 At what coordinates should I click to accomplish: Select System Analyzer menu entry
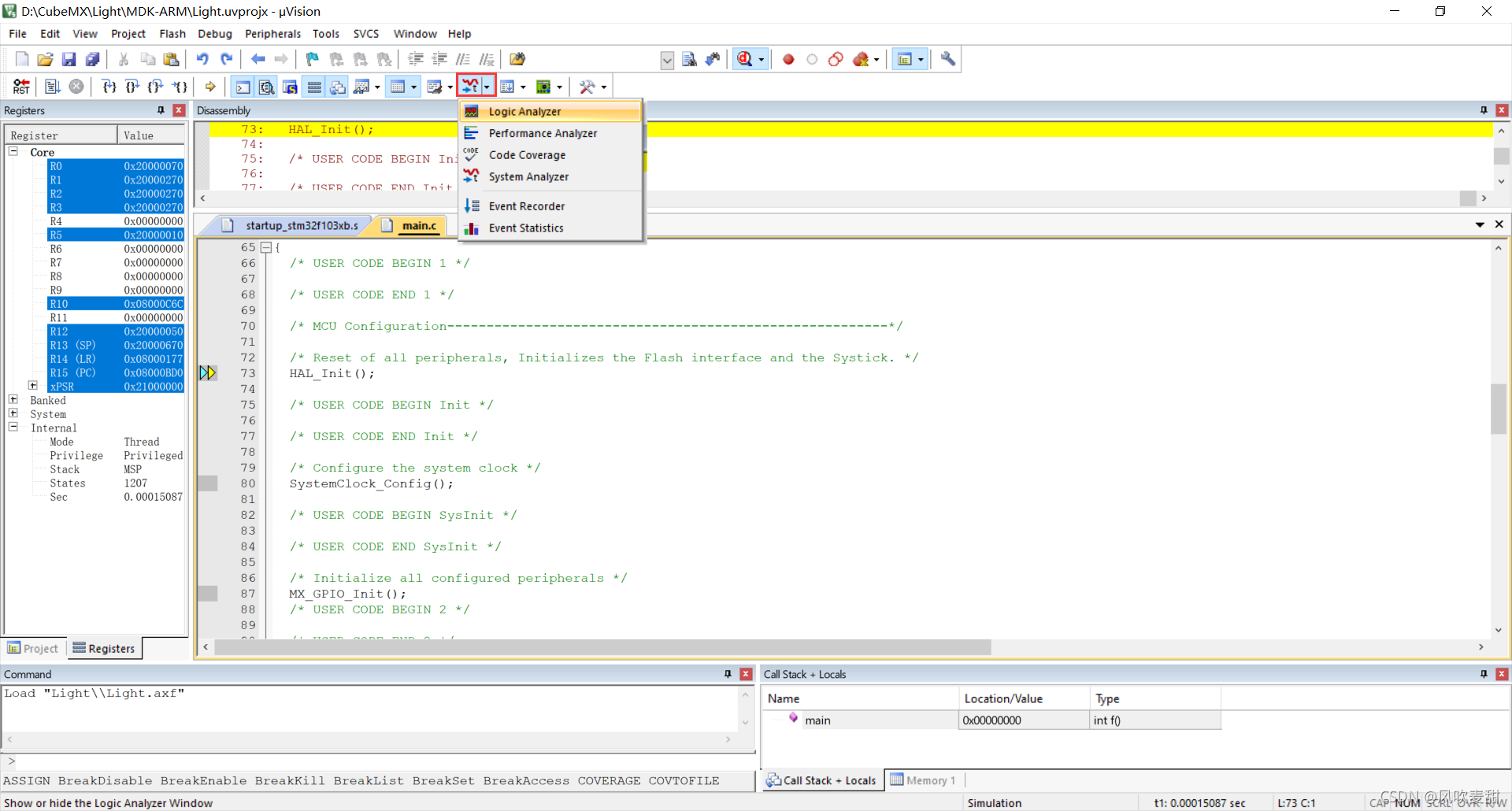[550, 176]
